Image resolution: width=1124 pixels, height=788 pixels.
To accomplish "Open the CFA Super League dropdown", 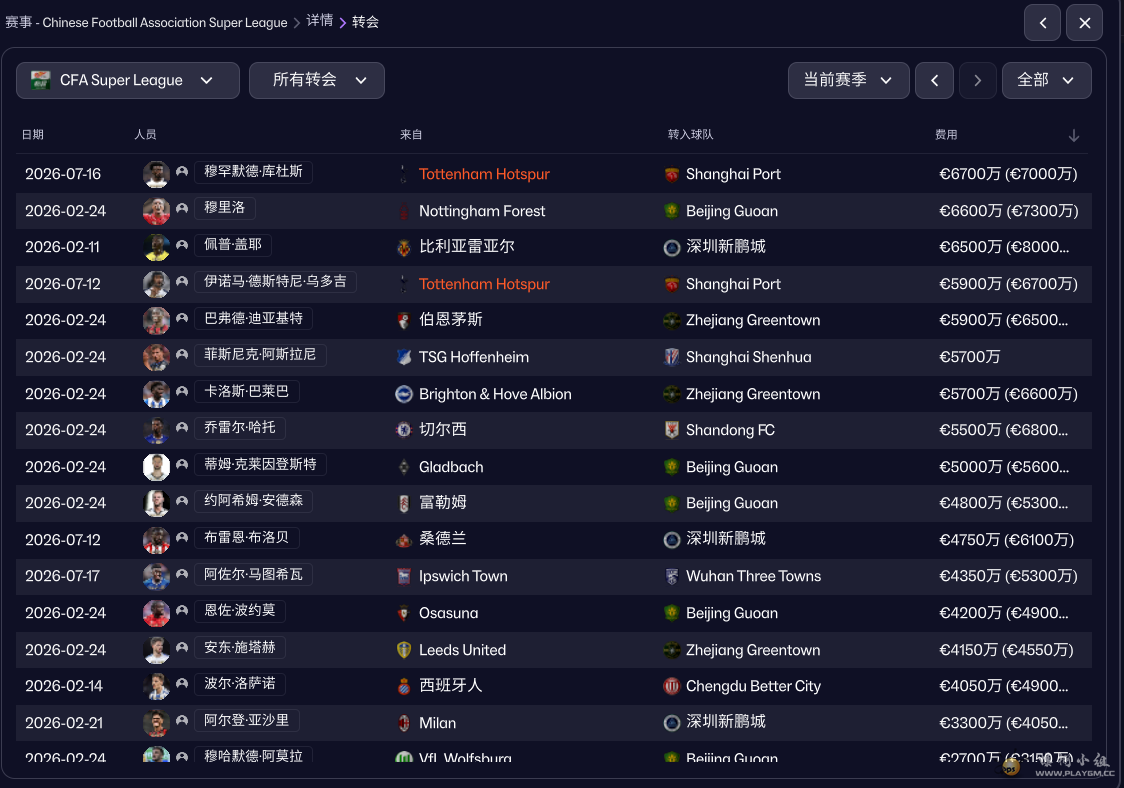I will [x=128, y=80].
